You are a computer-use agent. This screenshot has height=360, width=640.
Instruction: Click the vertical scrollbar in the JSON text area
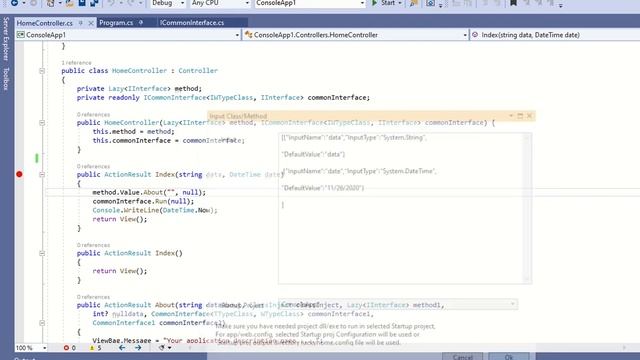click(527, 208)
